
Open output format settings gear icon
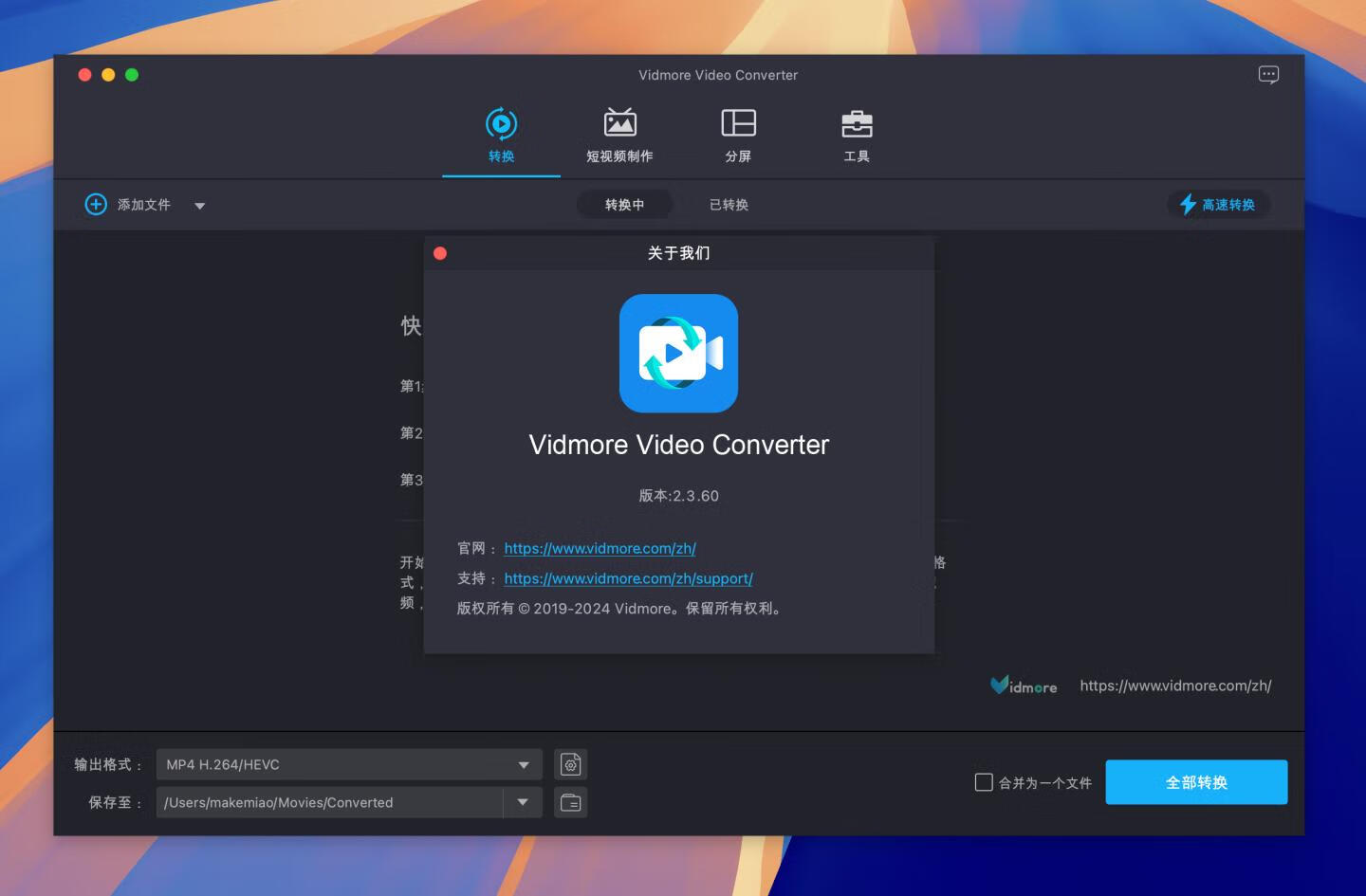[x=571, y=764]
